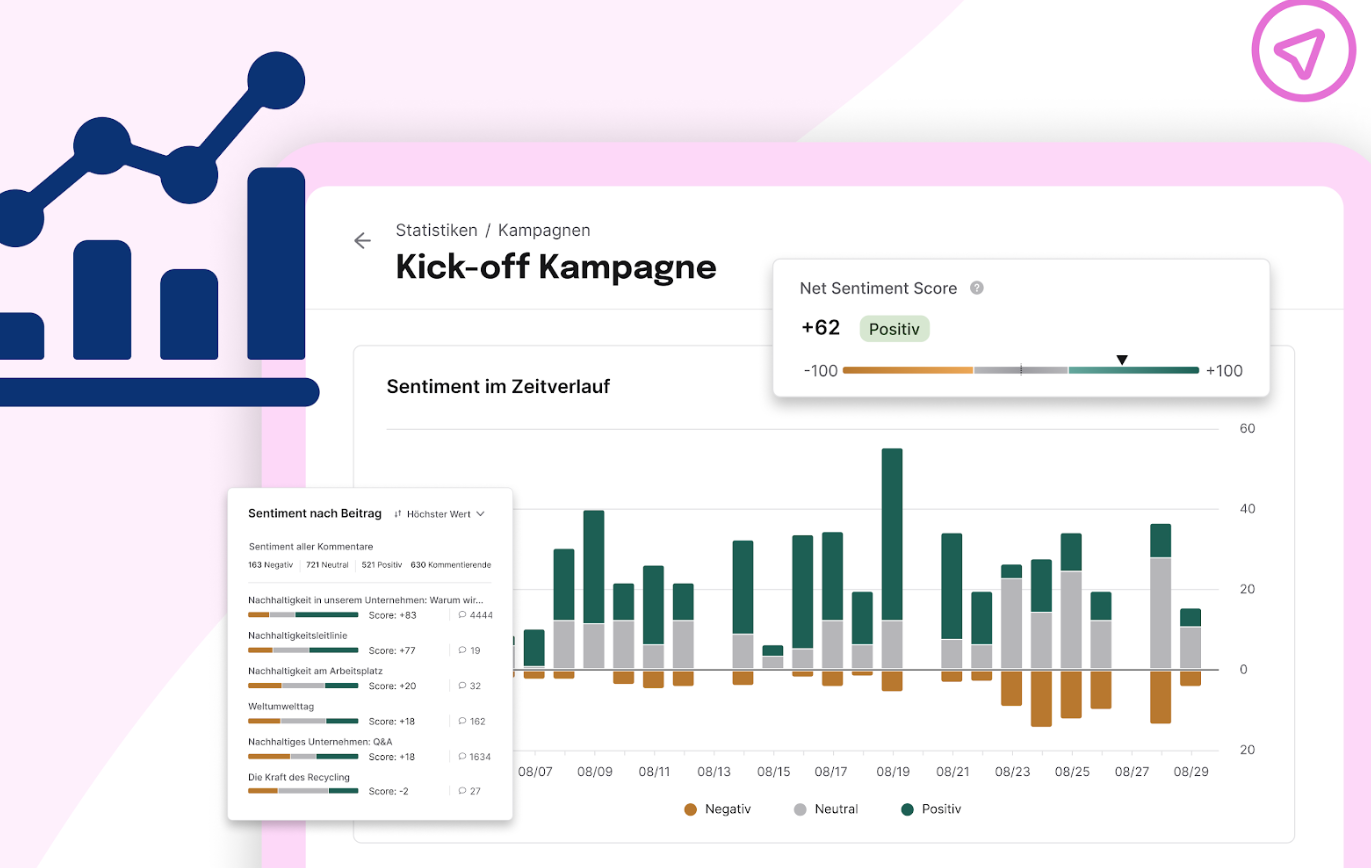Click the black triangle marker on sentiment scale
This screenshot has width=1371, height=868.
pyautogui.click(x=1122, y=360)
